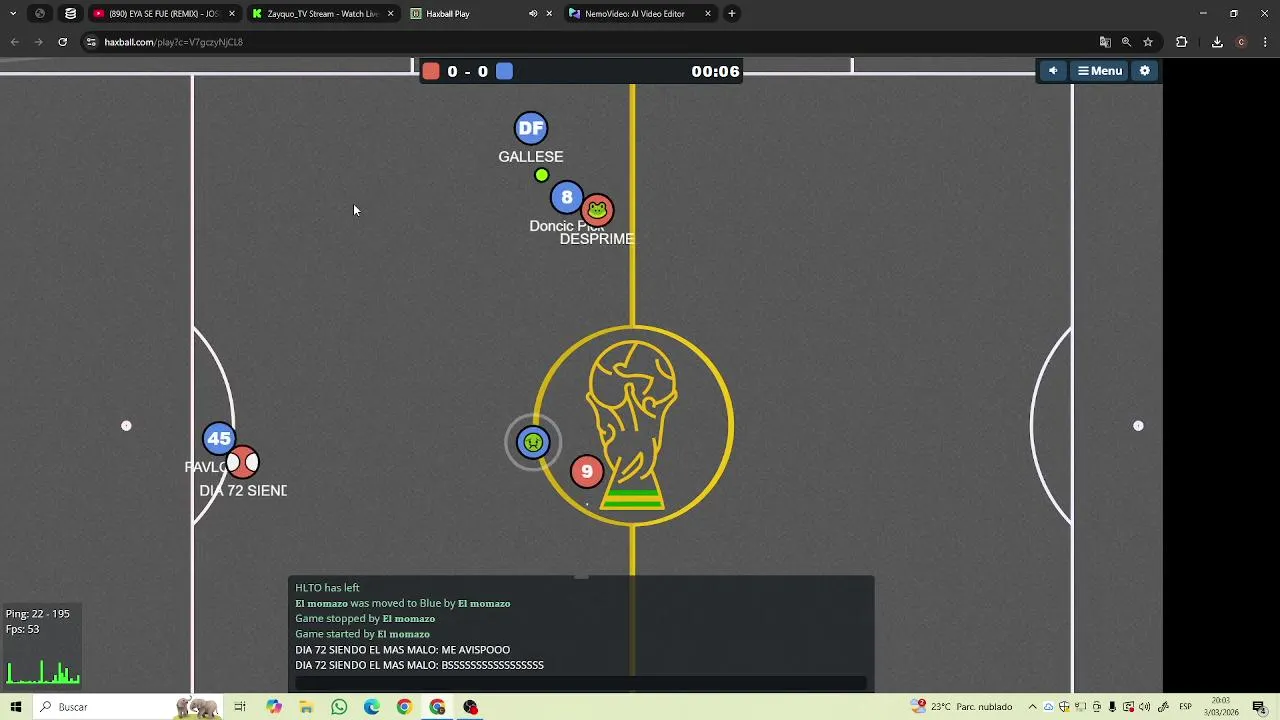Click the zoom magnifier icon in address bar
The image size is (1280, 720).
click(1126, 42)
